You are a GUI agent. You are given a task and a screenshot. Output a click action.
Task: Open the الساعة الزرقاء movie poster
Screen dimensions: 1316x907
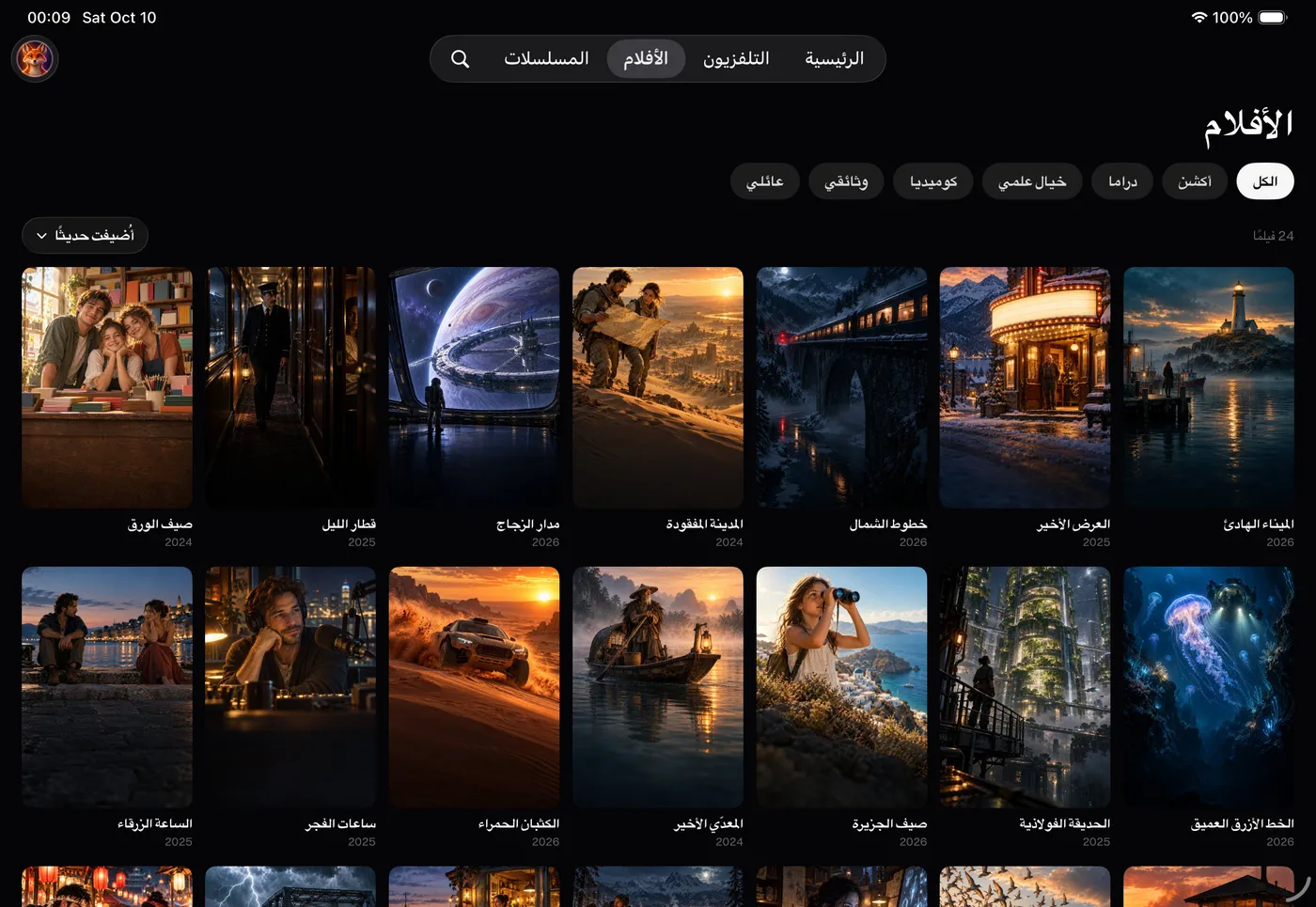(x=107, y=687)
